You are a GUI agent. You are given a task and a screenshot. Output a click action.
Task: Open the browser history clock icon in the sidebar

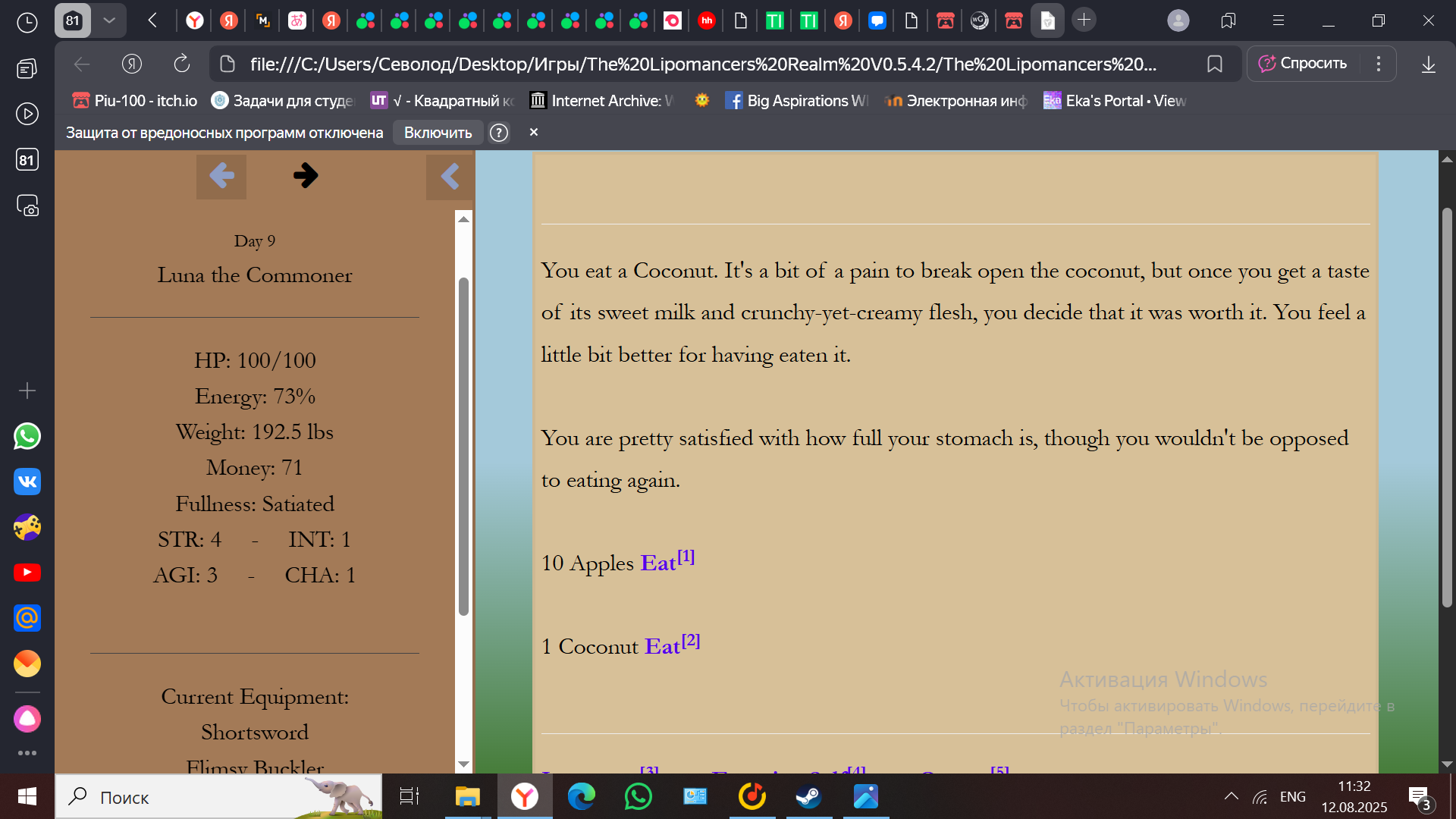(27, 23)
